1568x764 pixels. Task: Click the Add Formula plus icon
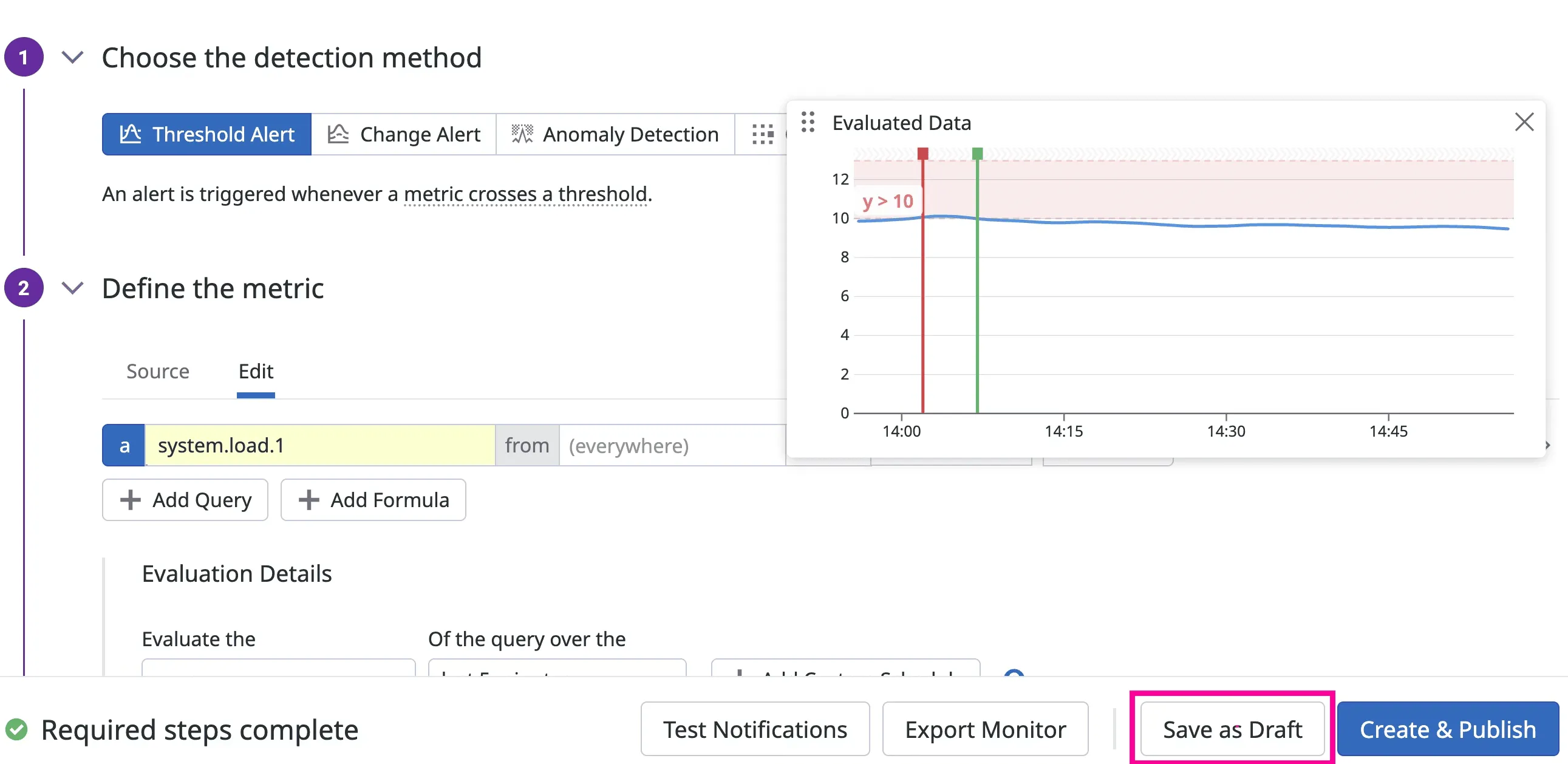(308, 500)
